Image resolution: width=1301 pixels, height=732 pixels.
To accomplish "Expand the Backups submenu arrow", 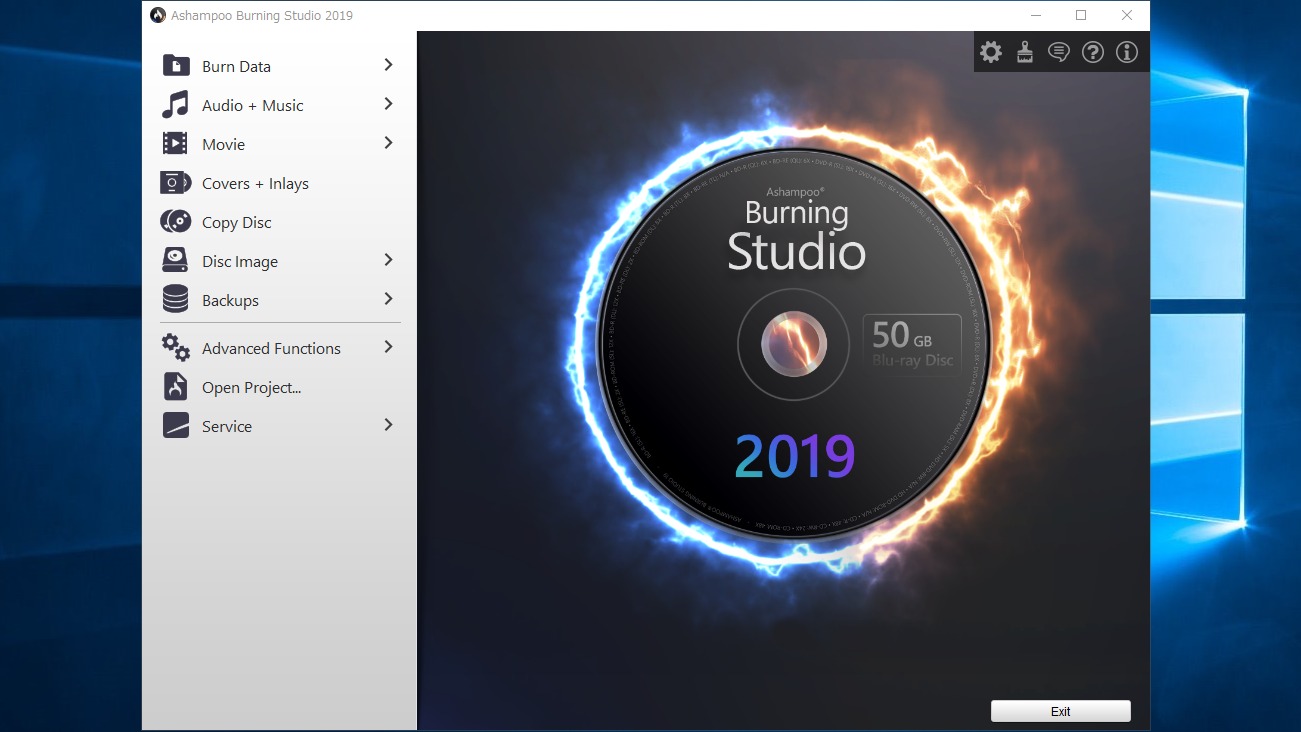I will coord(388,299).
